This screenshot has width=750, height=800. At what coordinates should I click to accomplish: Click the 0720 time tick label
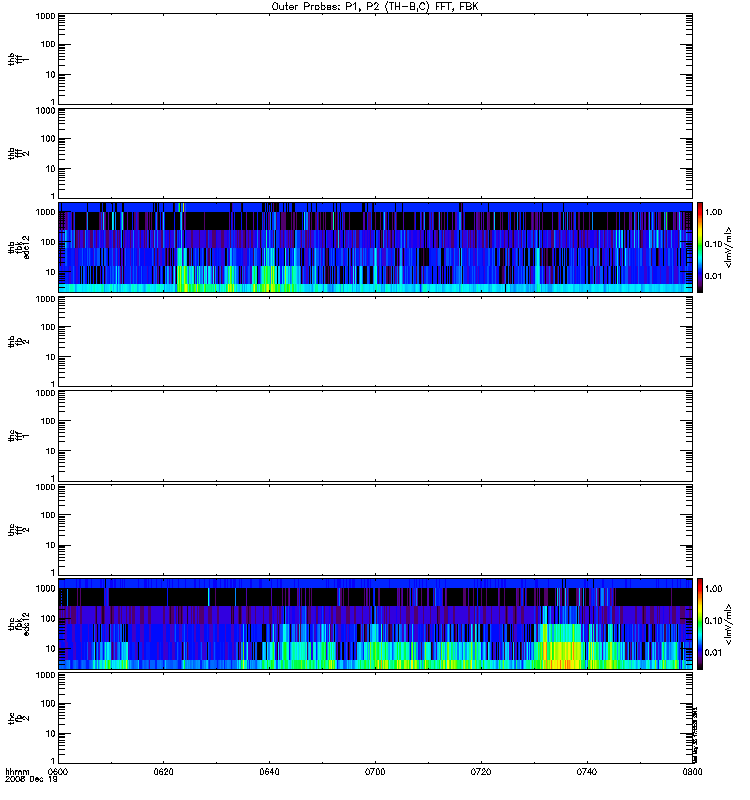(481, 771)
